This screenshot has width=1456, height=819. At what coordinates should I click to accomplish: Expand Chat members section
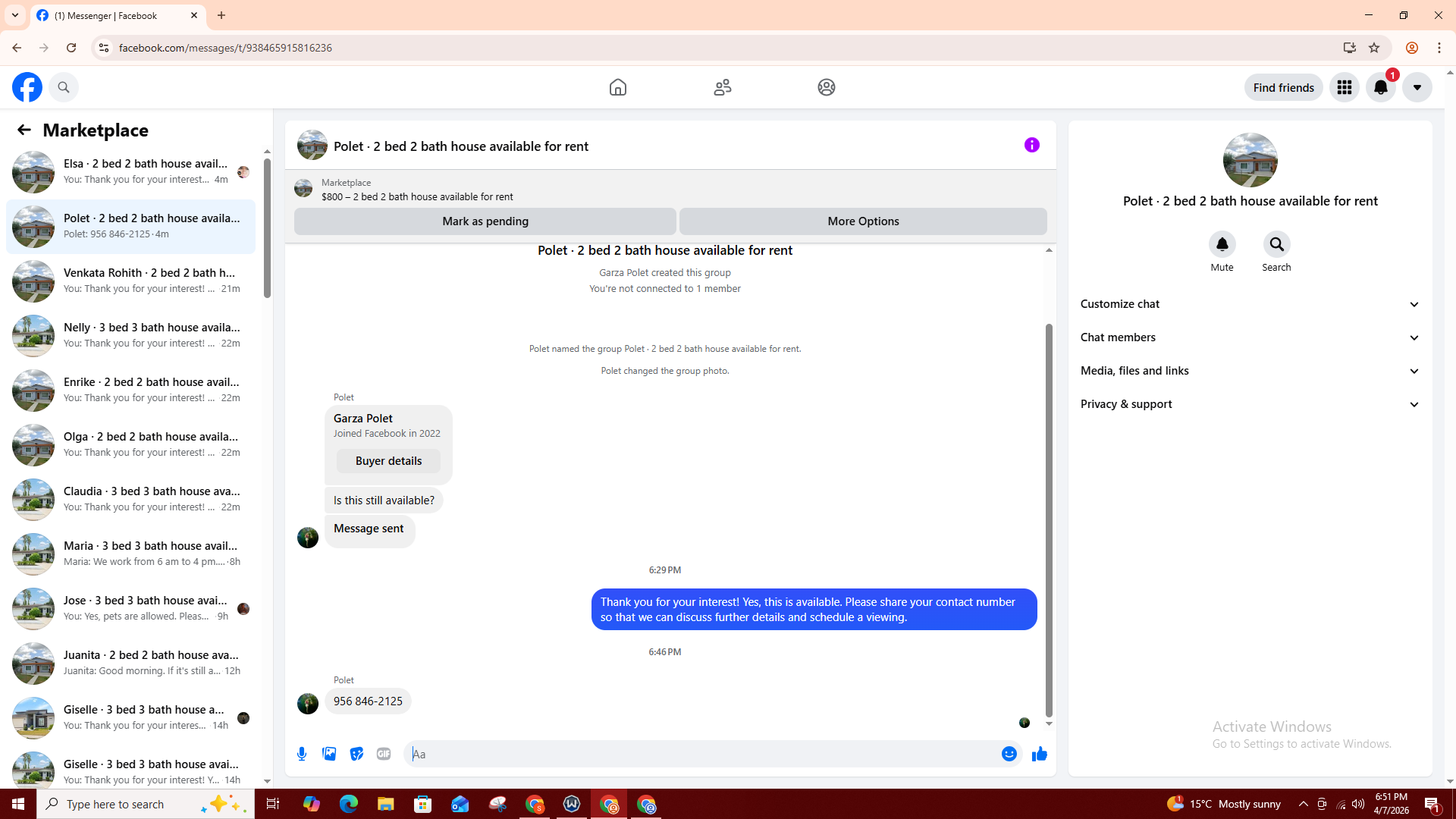tap(1250, 337)
